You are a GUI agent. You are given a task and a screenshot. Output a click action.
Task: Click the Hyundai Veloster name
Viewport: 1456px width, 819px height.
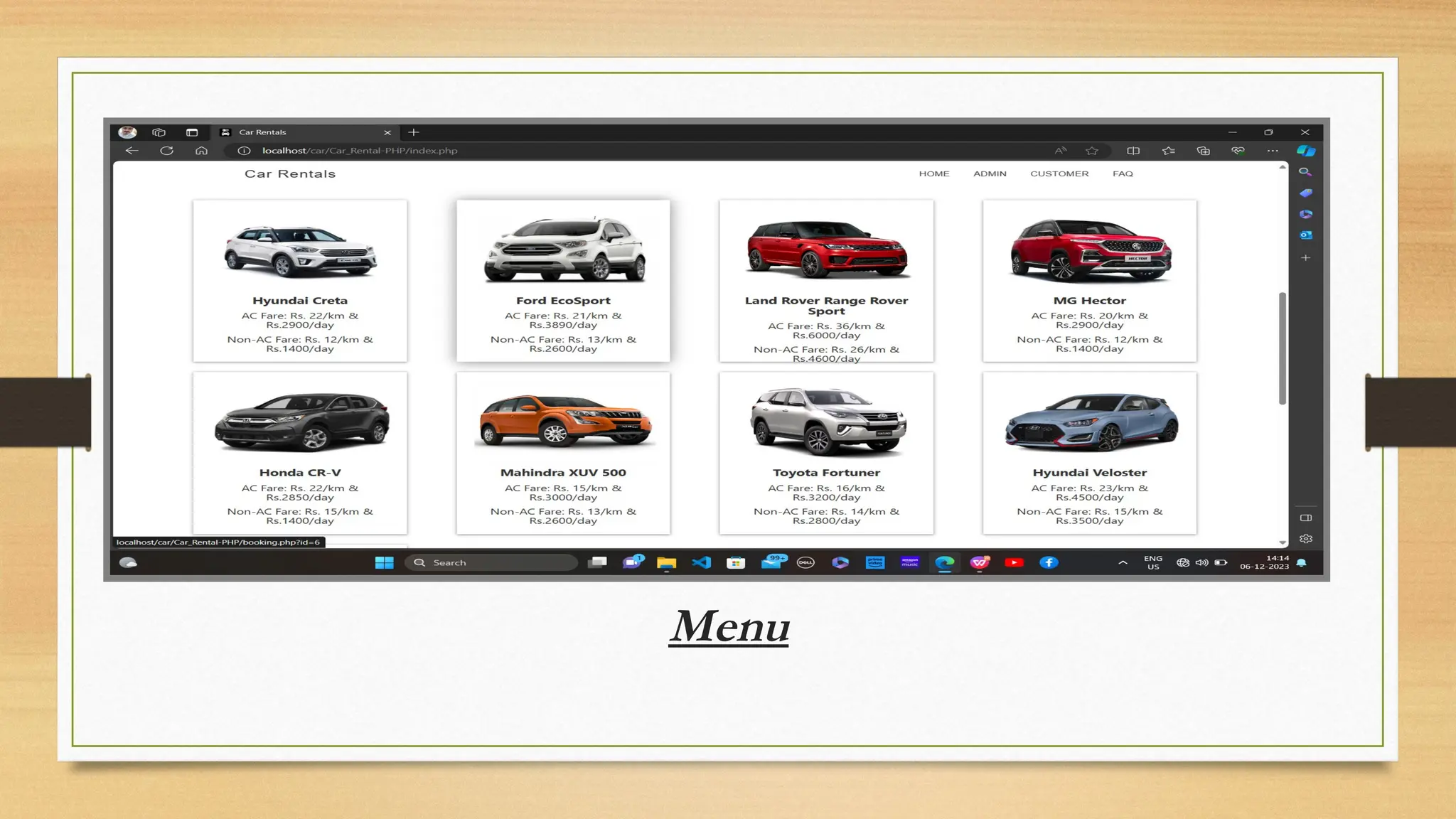point(1090,473)
